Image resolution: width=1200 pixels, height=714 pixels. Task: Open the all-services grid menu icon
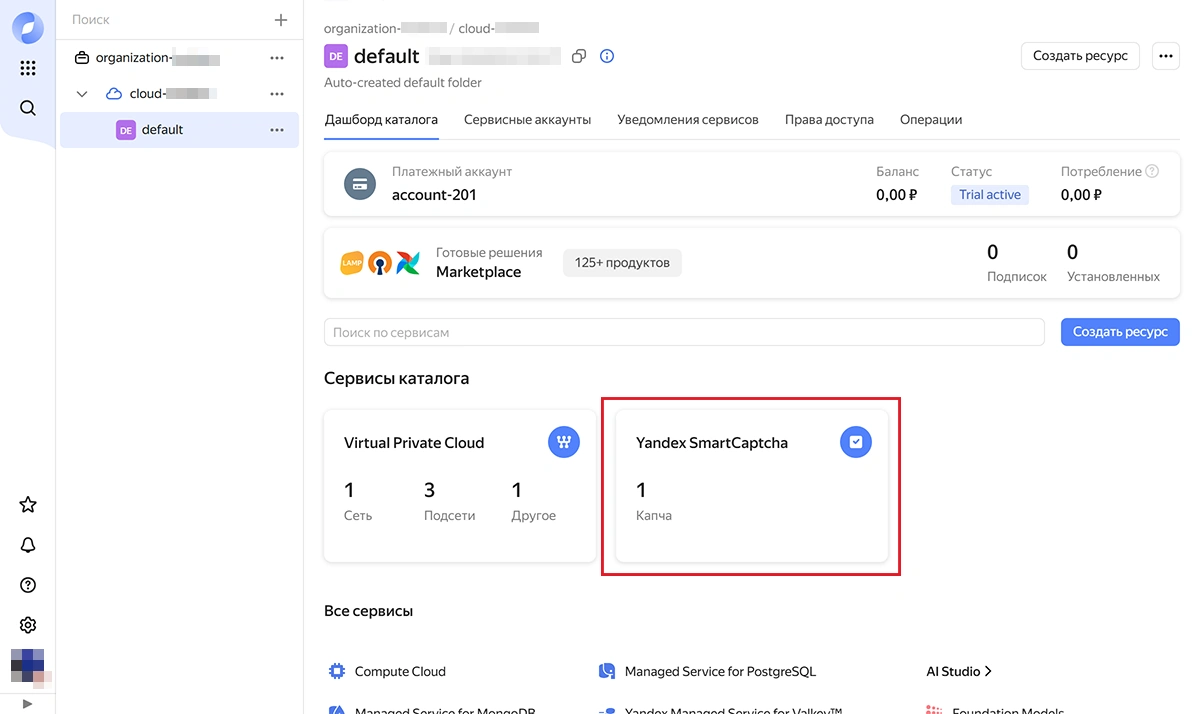point(28,68)
